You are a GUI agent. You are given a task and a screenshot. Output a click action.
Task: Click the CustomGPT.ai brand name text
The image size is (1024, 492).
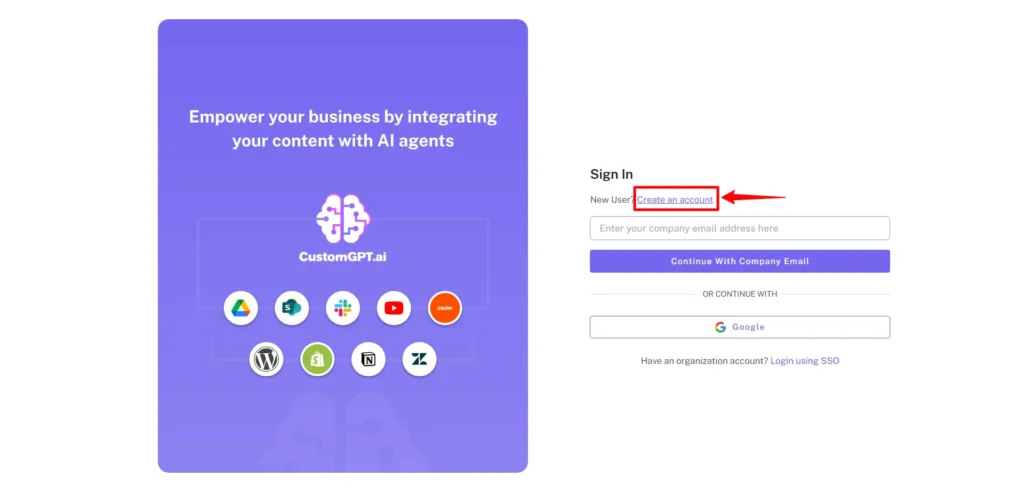[x=343, y=257]
